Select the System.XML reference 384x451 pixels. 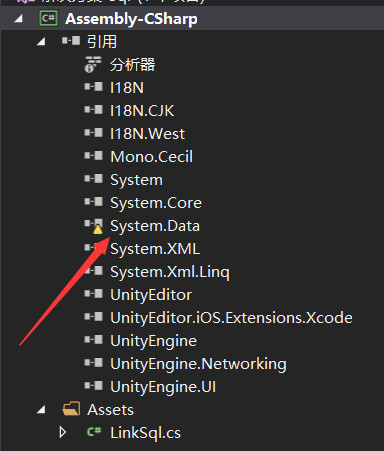click(155, 249)
